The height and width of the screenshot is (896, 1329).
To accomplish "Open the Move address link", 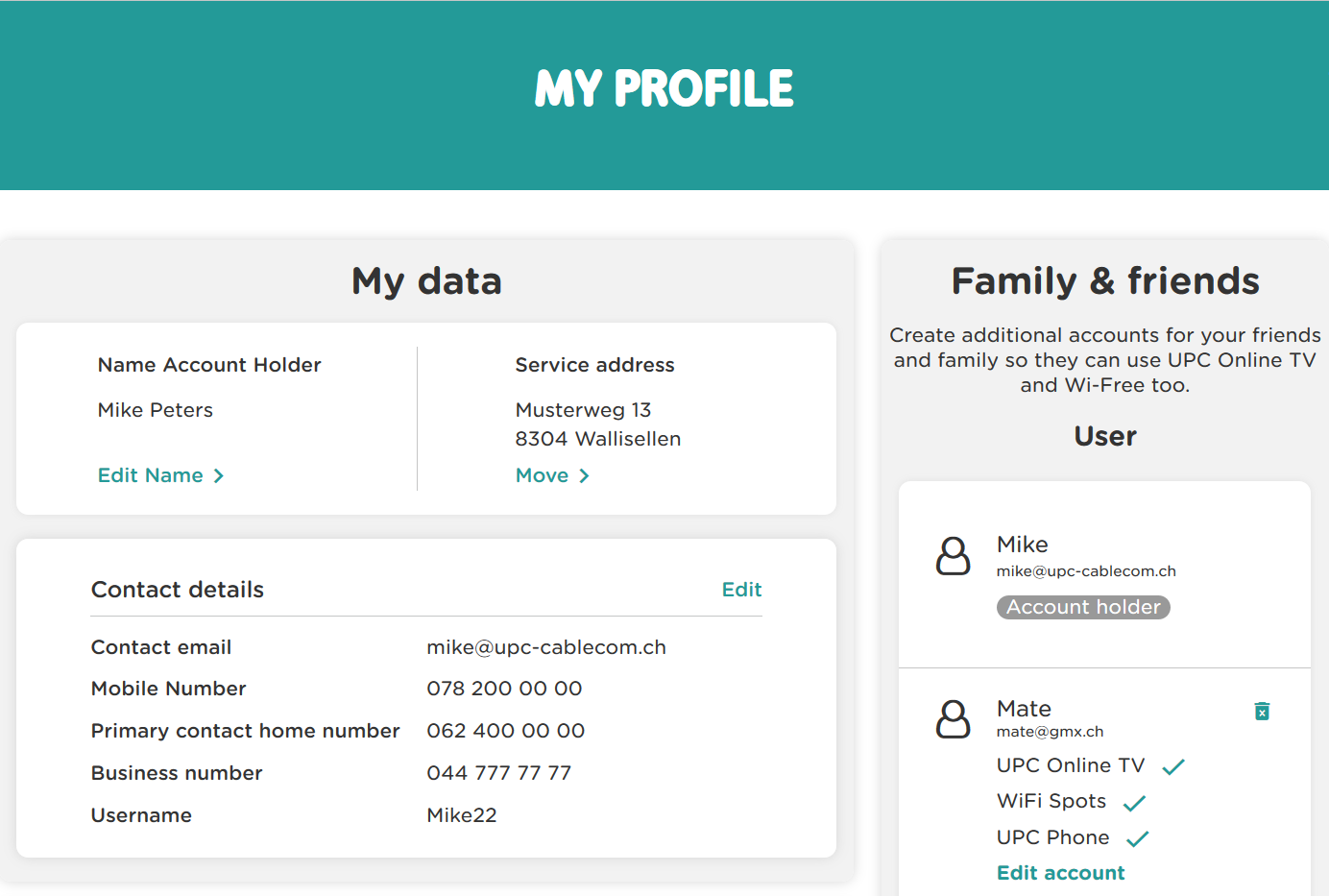I will coord(542,475).
